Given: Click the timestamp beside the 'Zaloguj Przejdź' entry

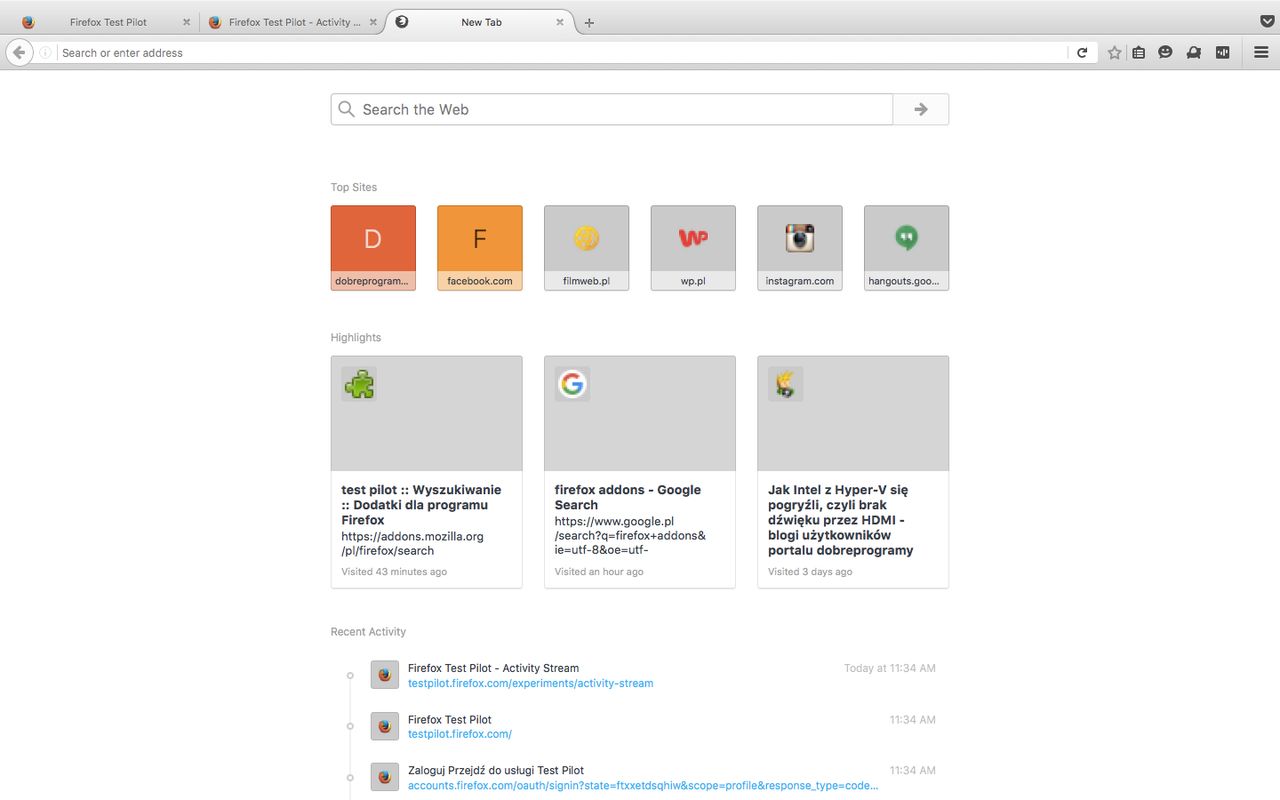Looking at the screenshot, I should (x=913, y=771).
